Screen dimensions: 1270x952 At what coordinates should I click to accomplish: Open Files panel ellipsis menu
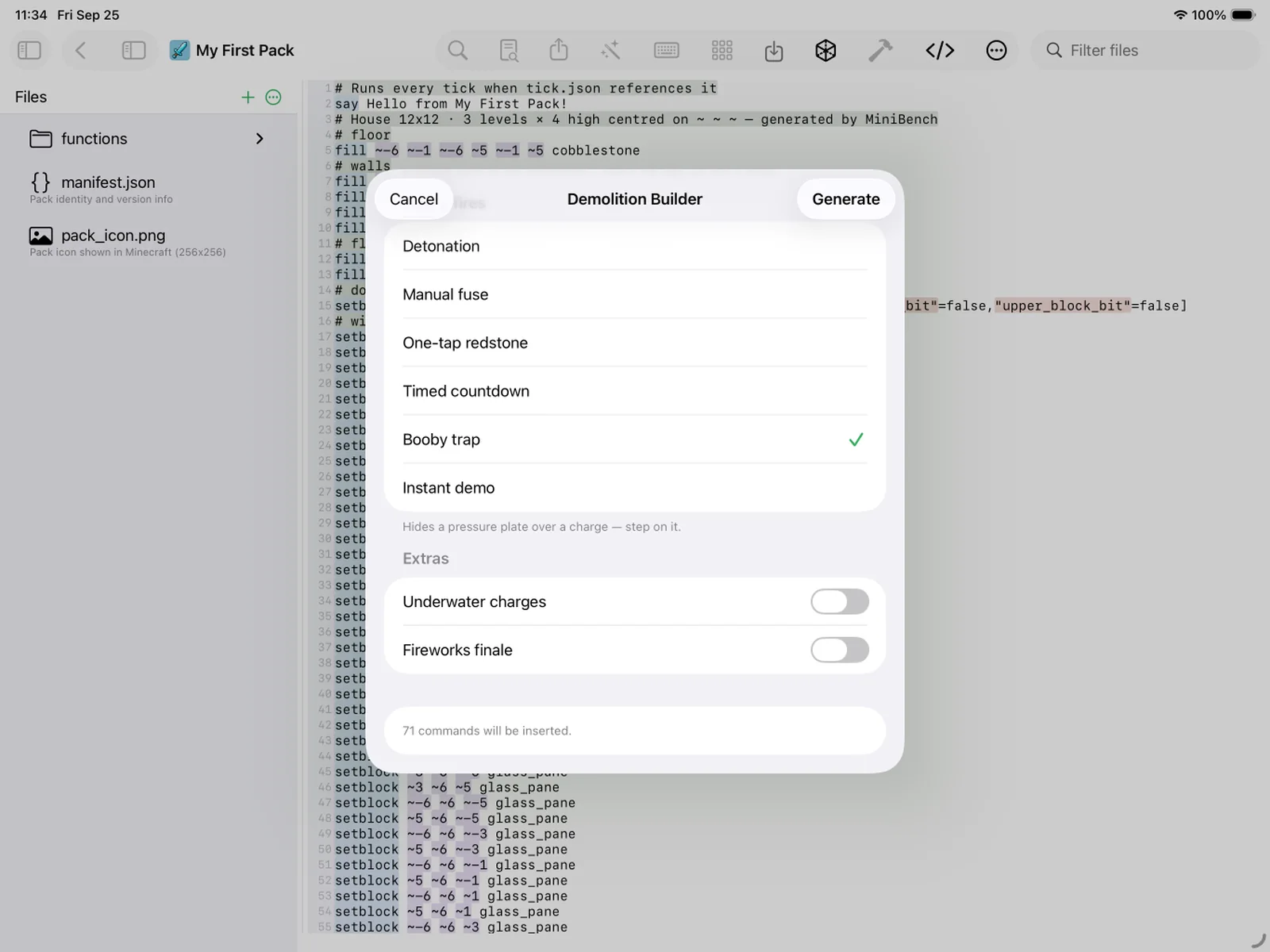coord(274,97)
